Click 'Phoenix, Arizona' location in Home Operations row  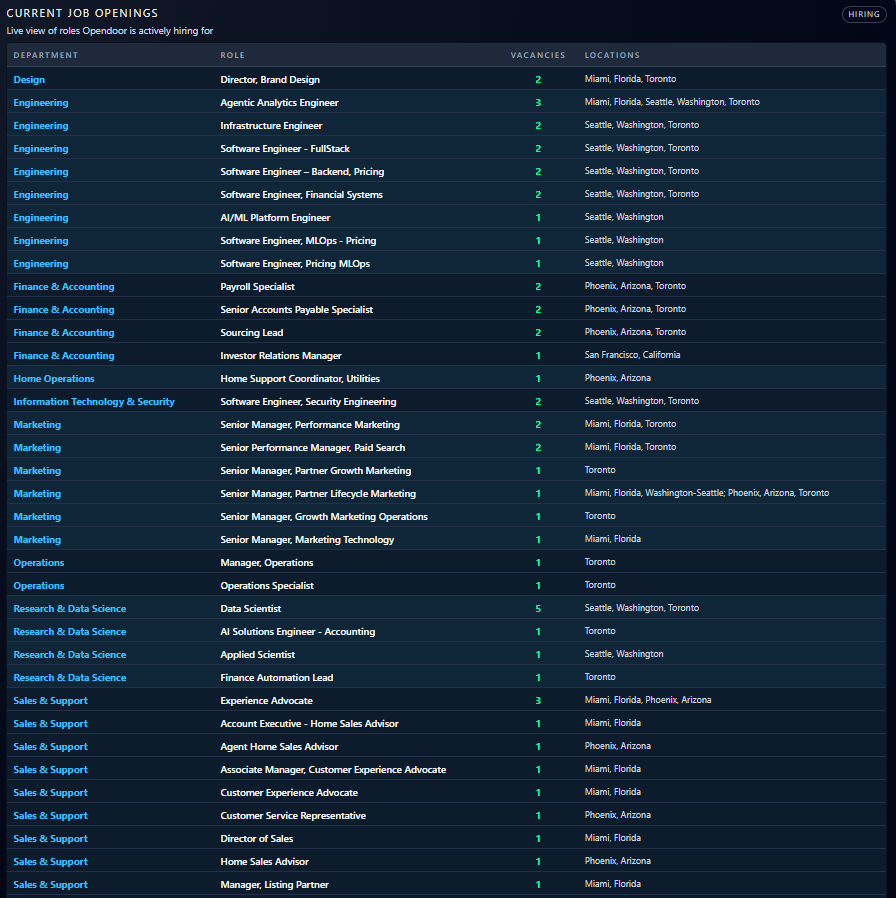point(618,378)
